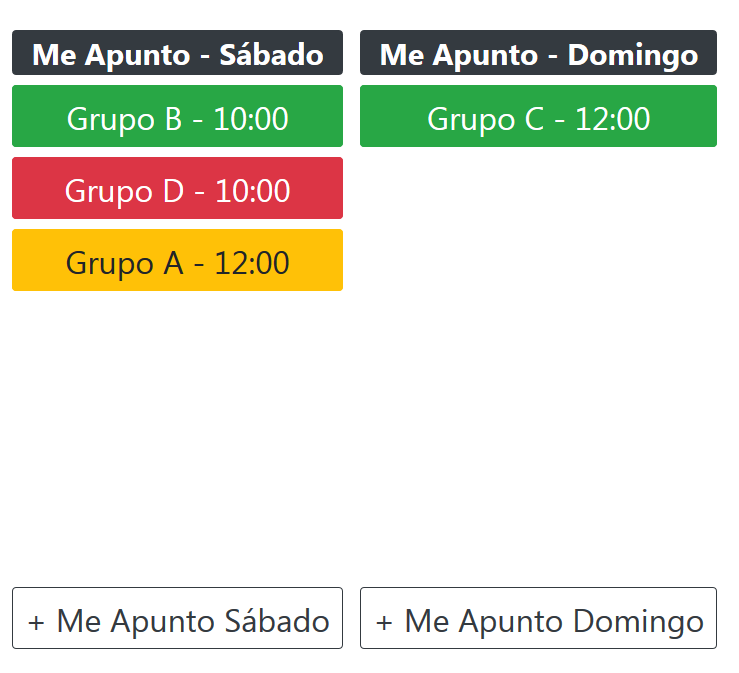Select the green Grupo B - 10:00 entry
Screen dimensions: 739x673
point(177,117)
